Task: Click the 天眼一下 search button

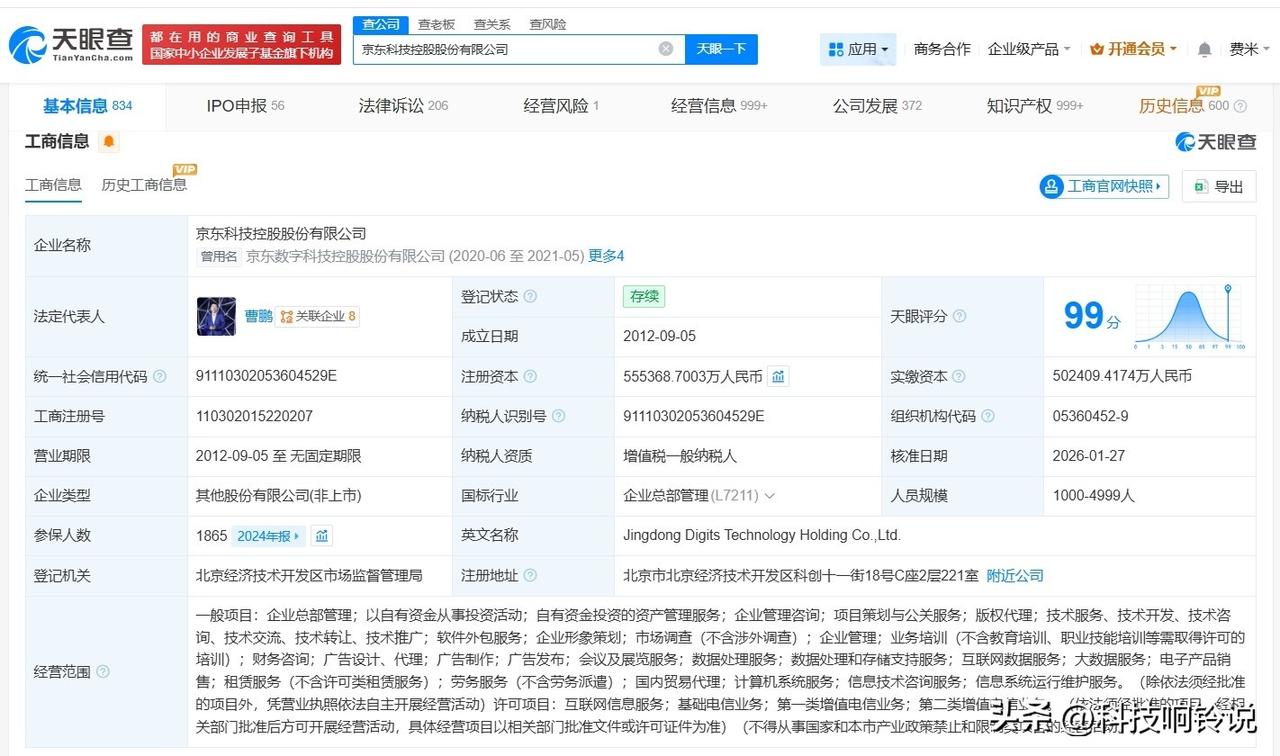Action: point(721,49)
